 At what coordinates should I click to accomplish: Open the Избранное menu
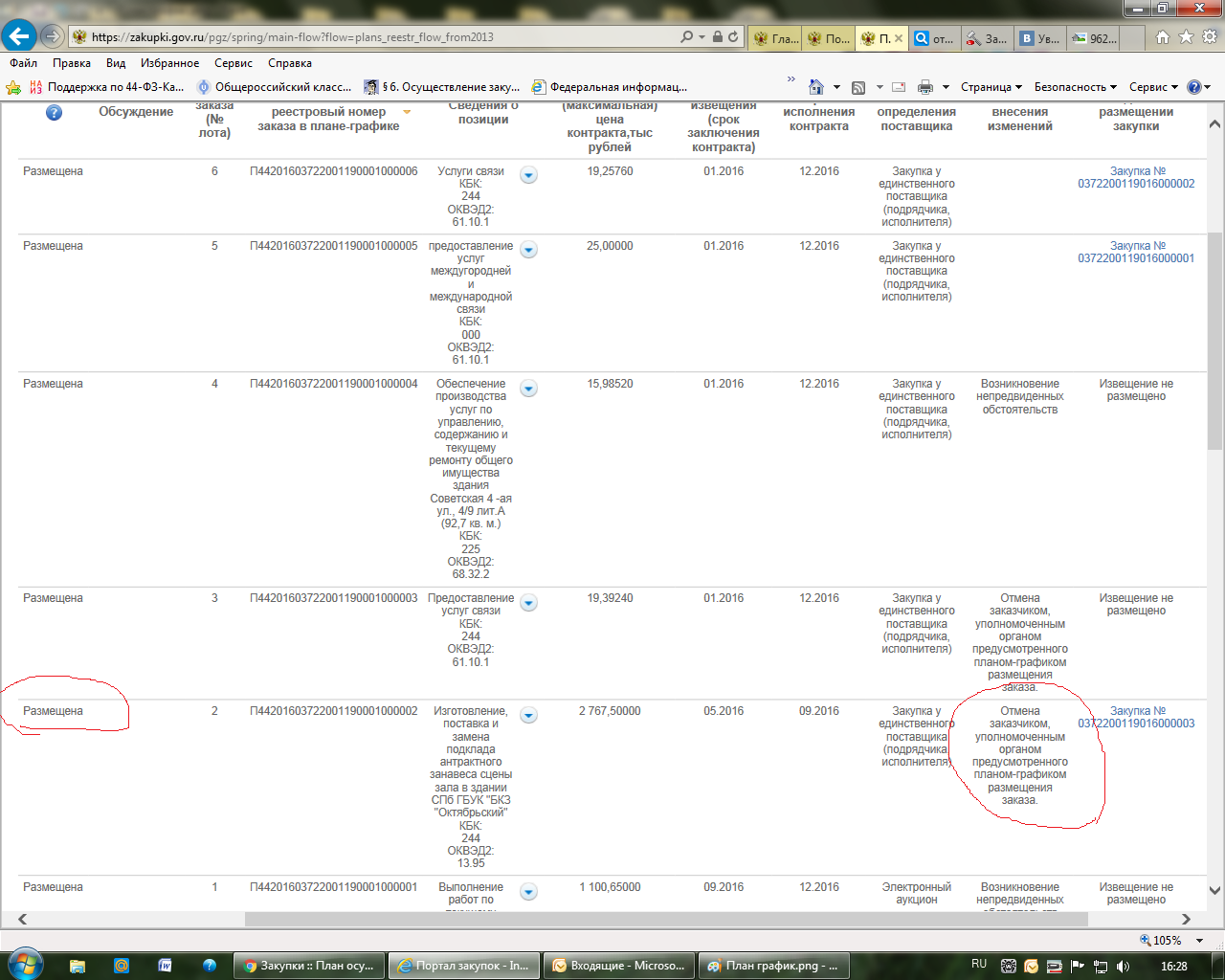click(x=170, y=63)
